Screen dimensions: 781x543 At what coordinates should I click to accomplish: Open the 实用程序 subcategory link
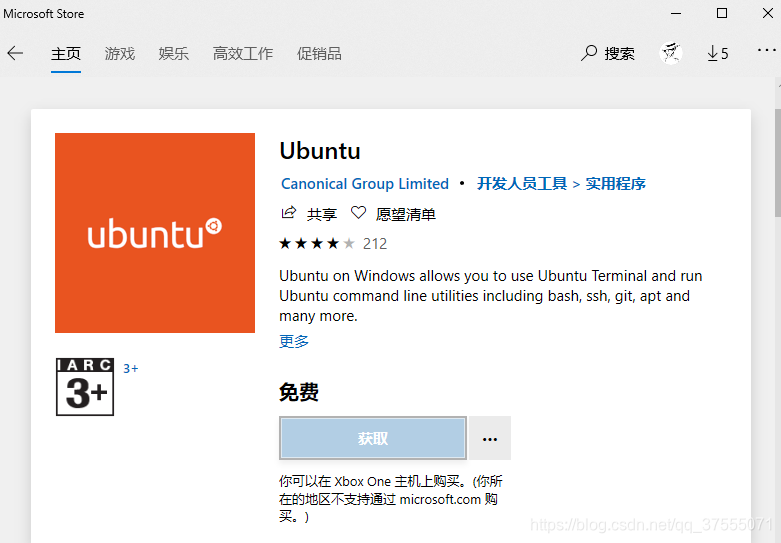[615, 184]
